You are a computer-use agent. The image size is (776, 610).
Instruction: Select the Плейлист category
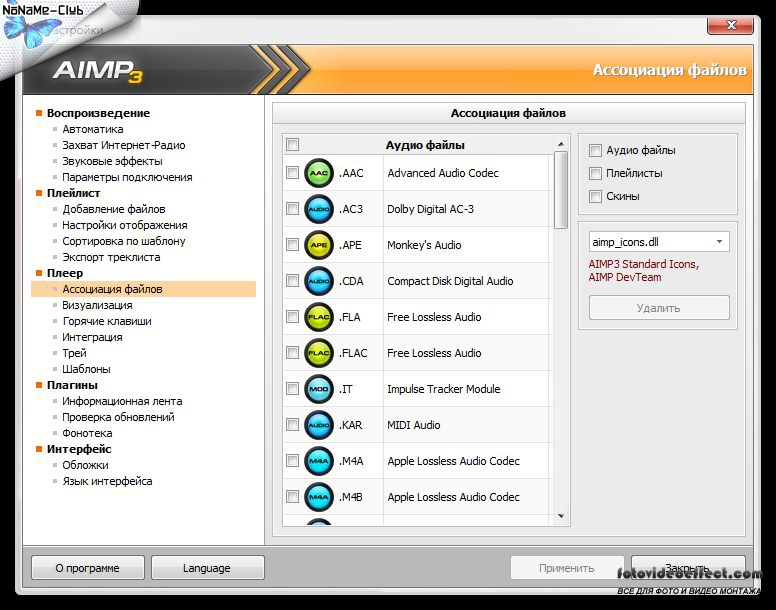click(73, 193)
